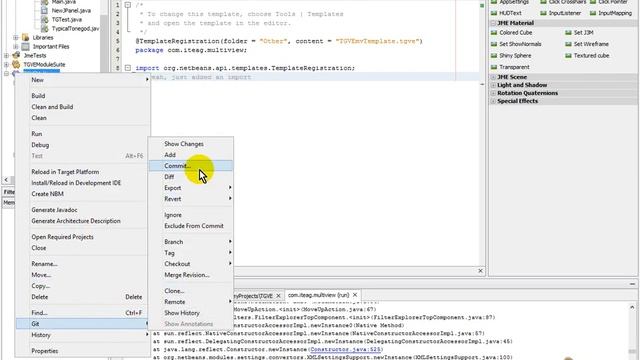This screenshot has height=360, width=640.
Task: Expand the TGVEModuleSuite project node
Action: click(7, 64)
